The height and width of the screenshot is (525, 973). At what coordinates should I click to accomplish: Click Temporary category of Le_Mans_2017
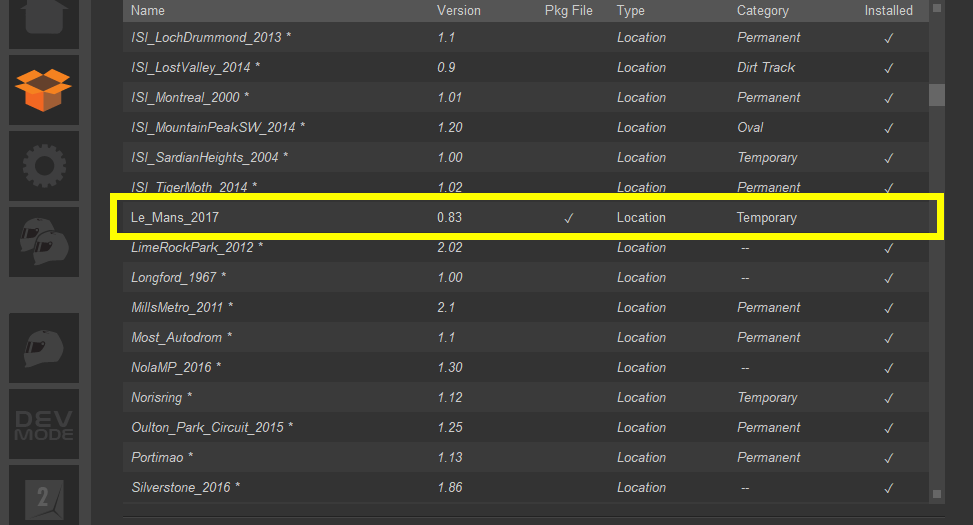pyautogui.click(x=766, y=217)
